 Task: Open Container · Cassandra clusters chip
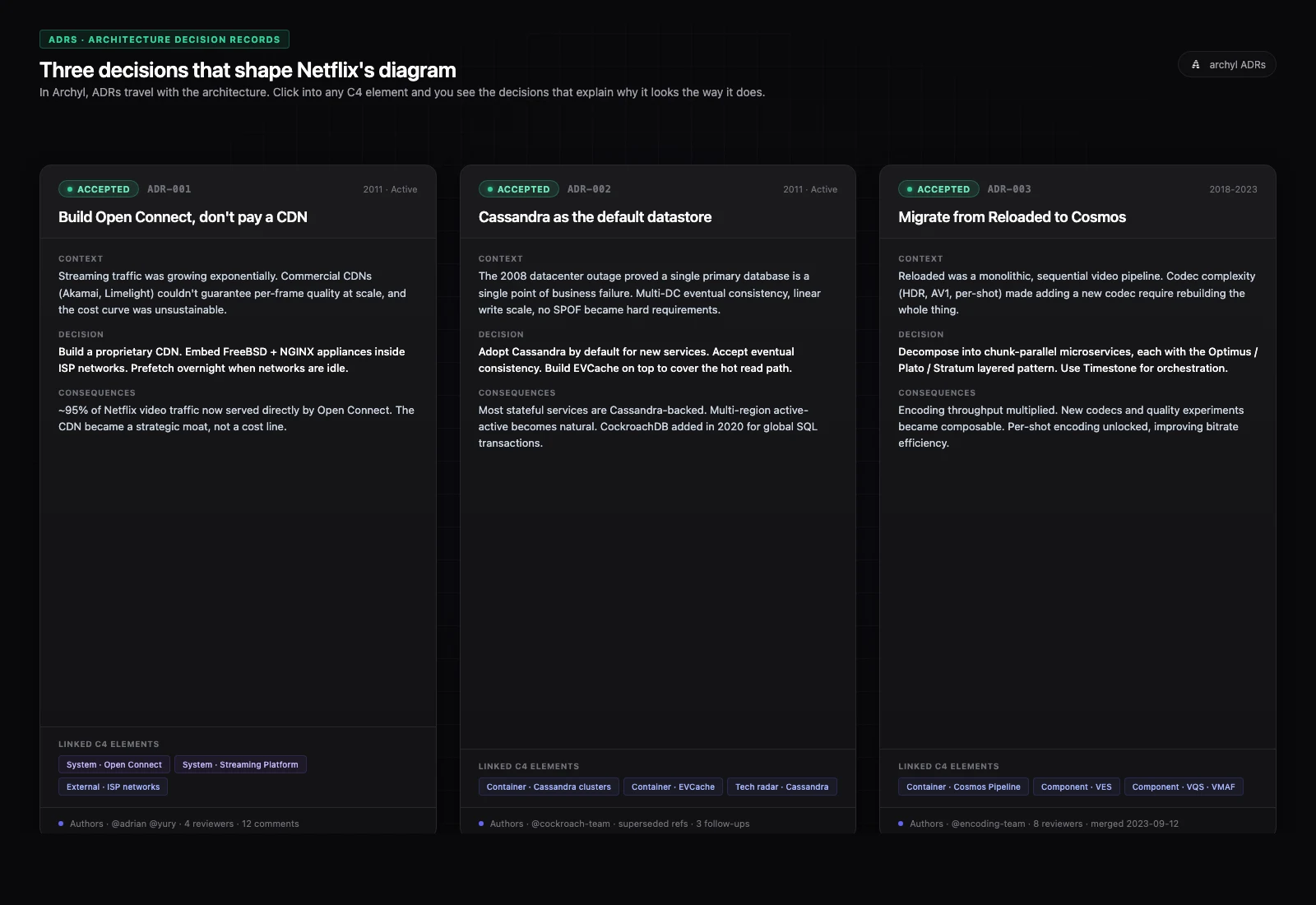coord(549,787)
